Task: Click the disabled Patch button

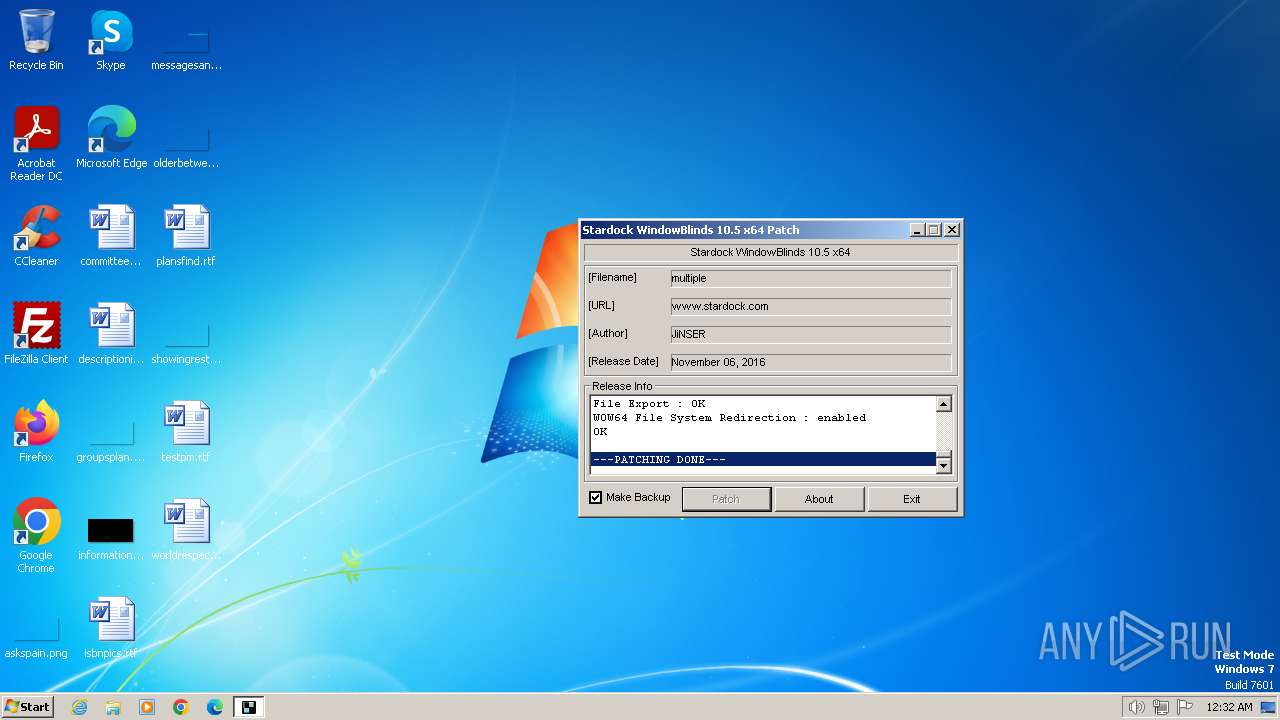Action: [726, 499]
